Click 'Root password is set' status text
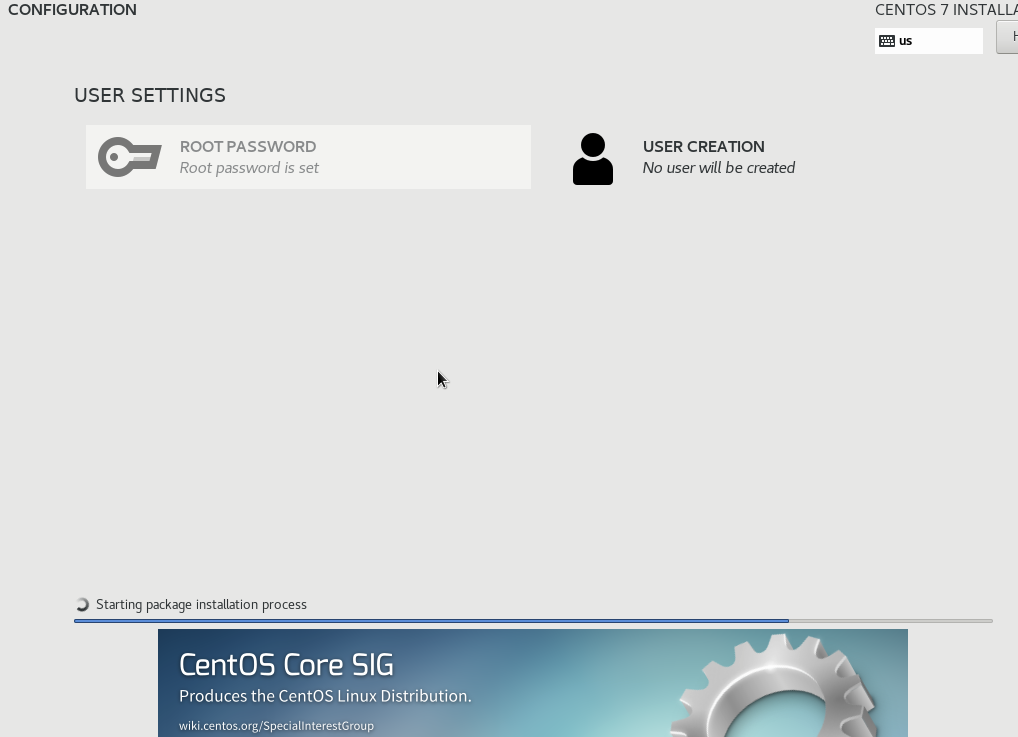This screenshot has width=1018, height=737. pos(249,168)
